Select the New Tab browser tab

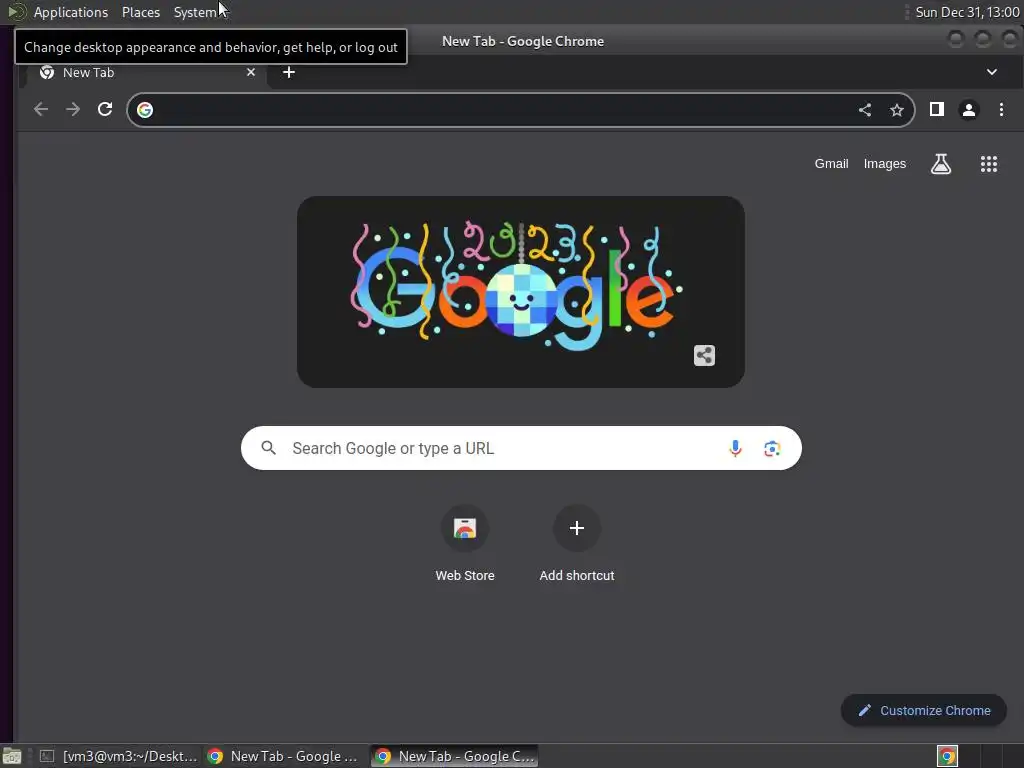(x=144, y=72)
